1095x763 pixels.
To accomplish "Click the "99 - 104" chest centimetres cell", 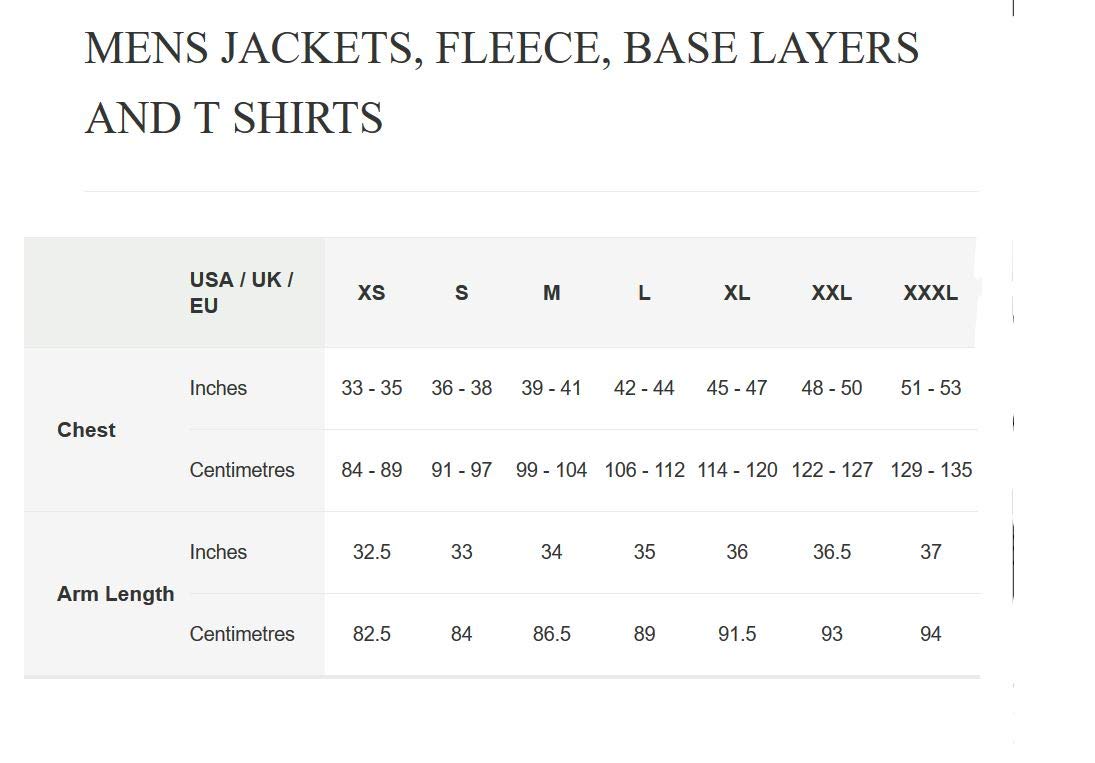I will click(x=551, y=470).
